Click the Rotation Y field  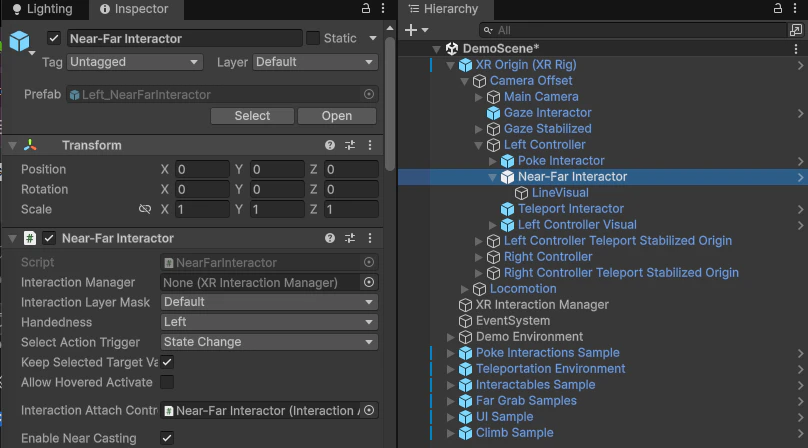pos(277,190)
